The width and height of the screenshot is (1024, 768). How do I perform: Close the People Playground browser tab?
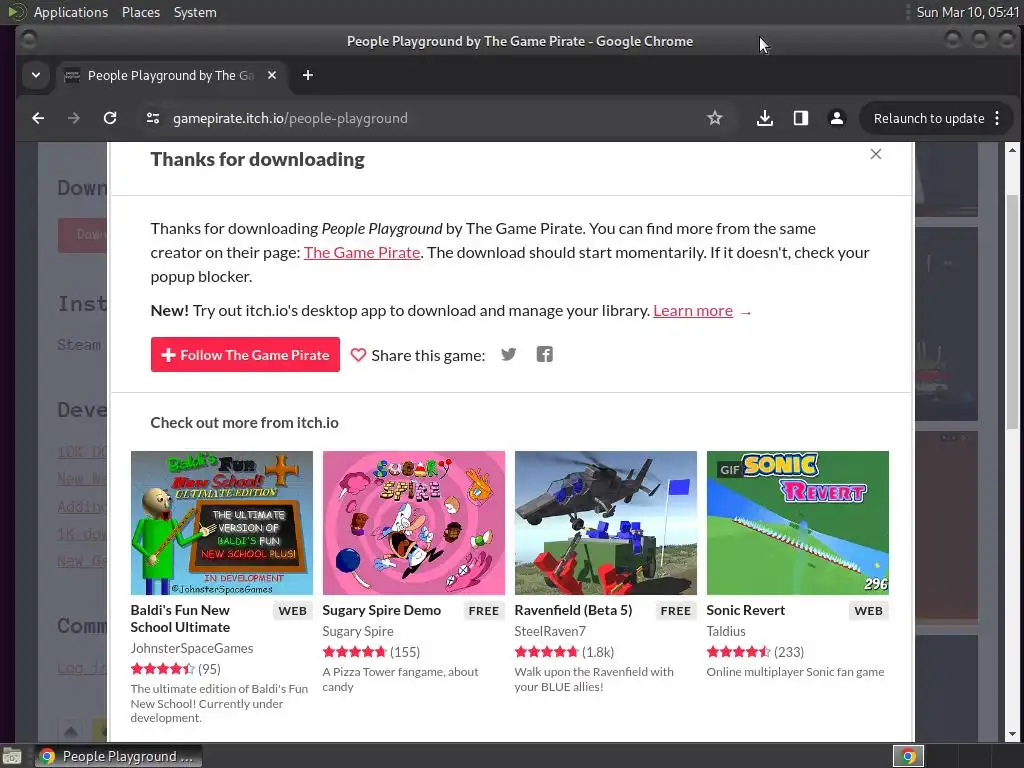tap(272, 75)
